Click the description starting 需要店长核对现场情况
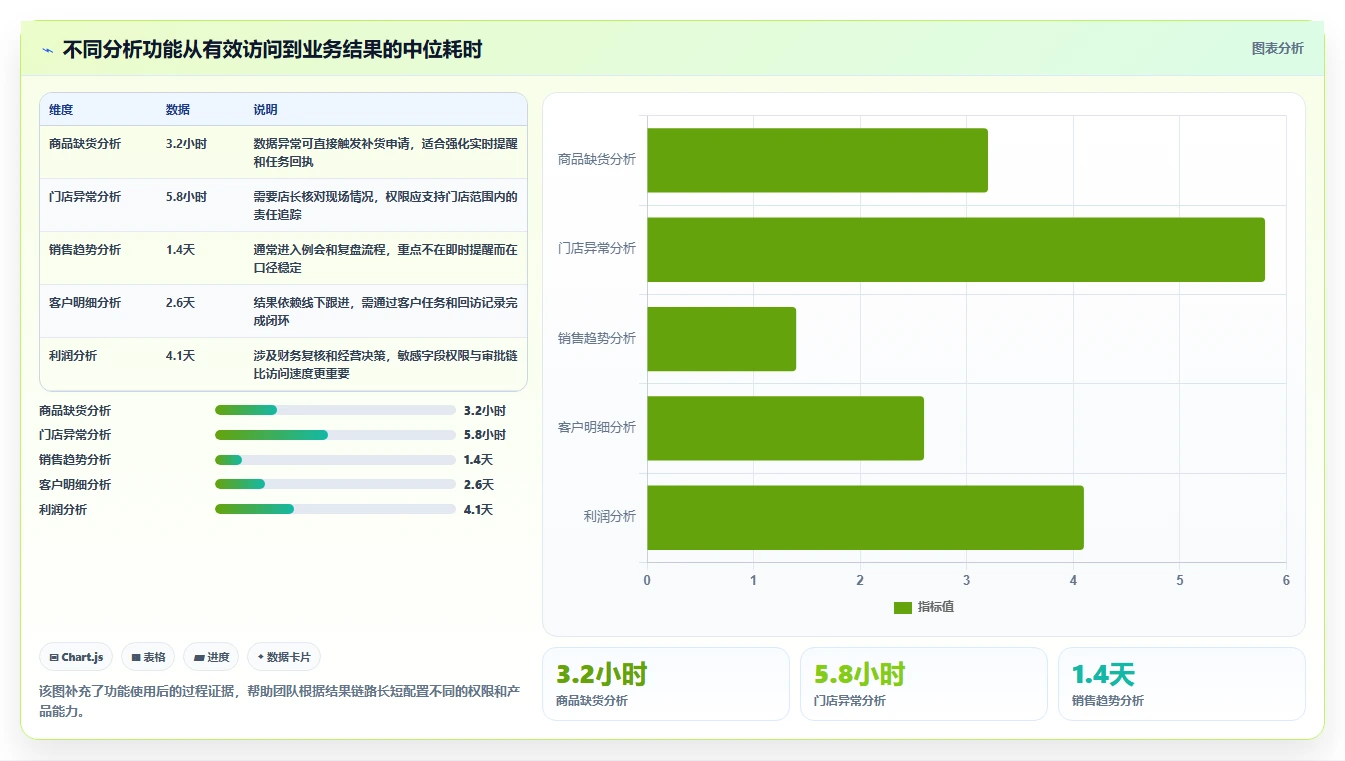Image resolution: width=1345 pixels, height=761 pixels. (386, 206)
